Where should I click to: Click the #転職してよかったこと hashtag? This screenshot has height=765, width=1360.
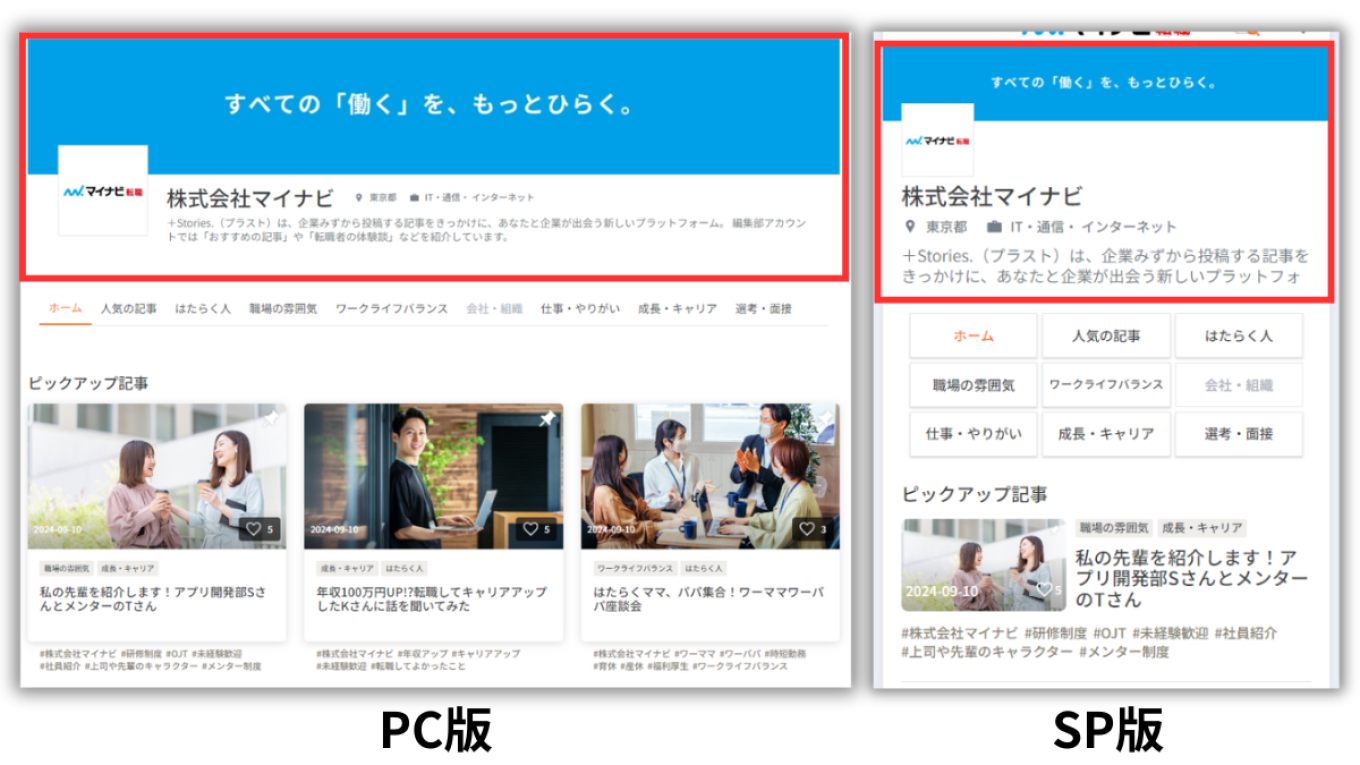coord(418,666)
